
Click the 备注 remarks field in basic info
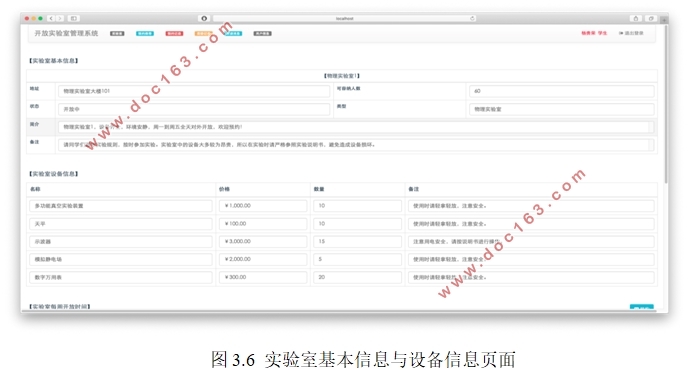[x=356, y=145]
